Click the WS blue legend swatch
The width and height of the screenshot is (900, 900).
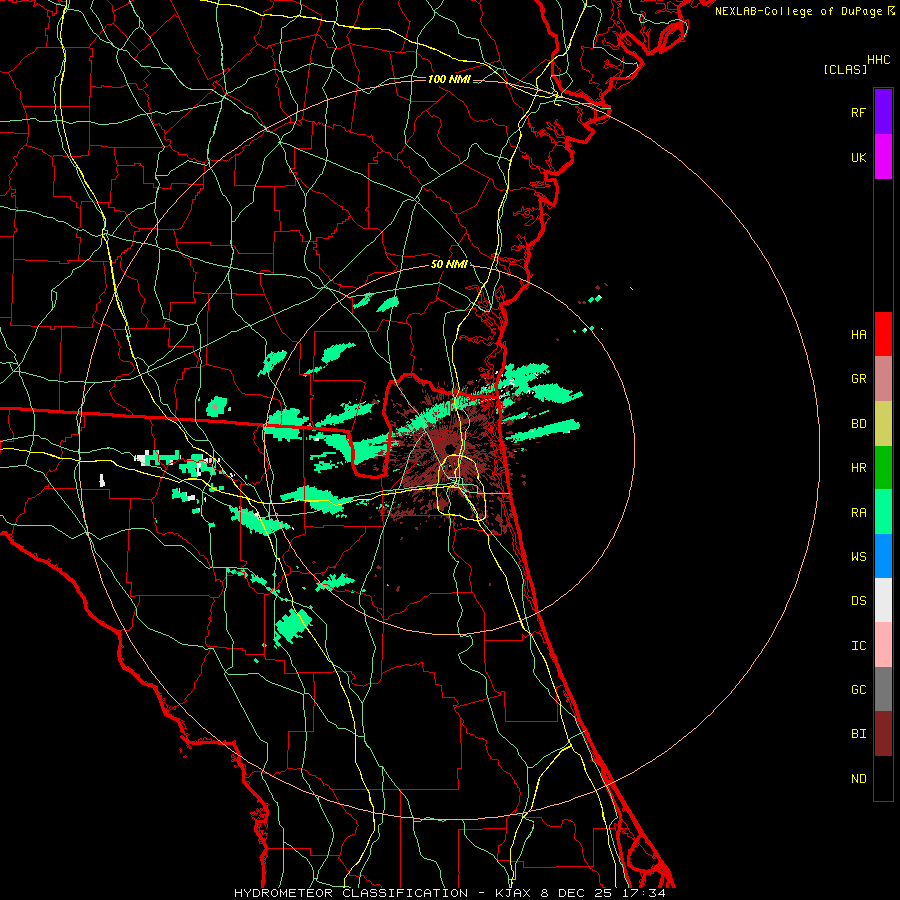[x=883, y=556]
